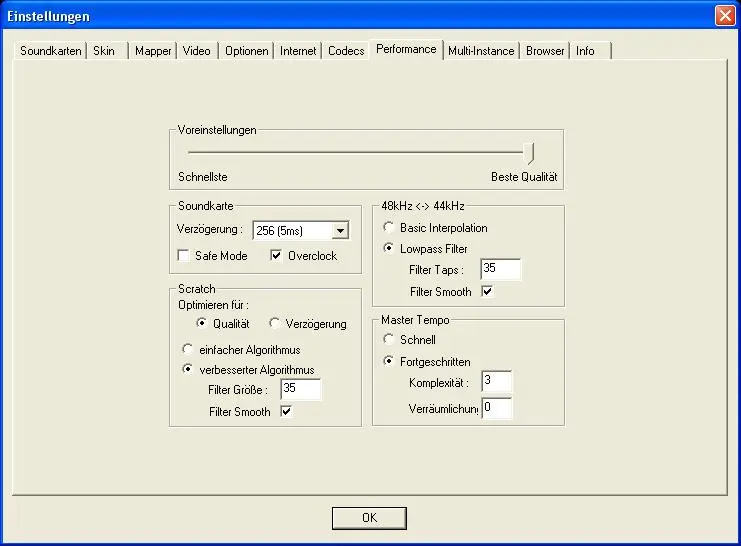This screenshot has width=741, height=546.
Task: Switch to the Soundkarten tab
Action: click(x=50, y=51)
